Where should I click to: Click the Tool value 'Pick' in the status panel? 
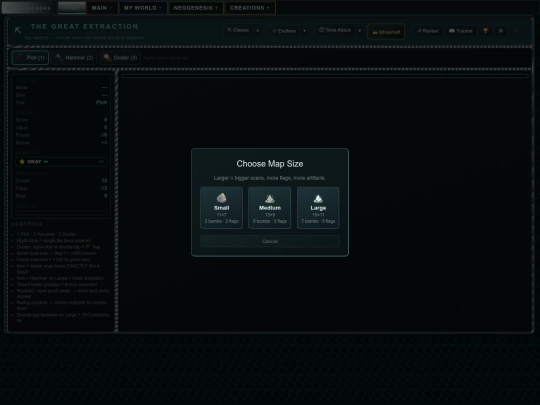tap(101, 102)
